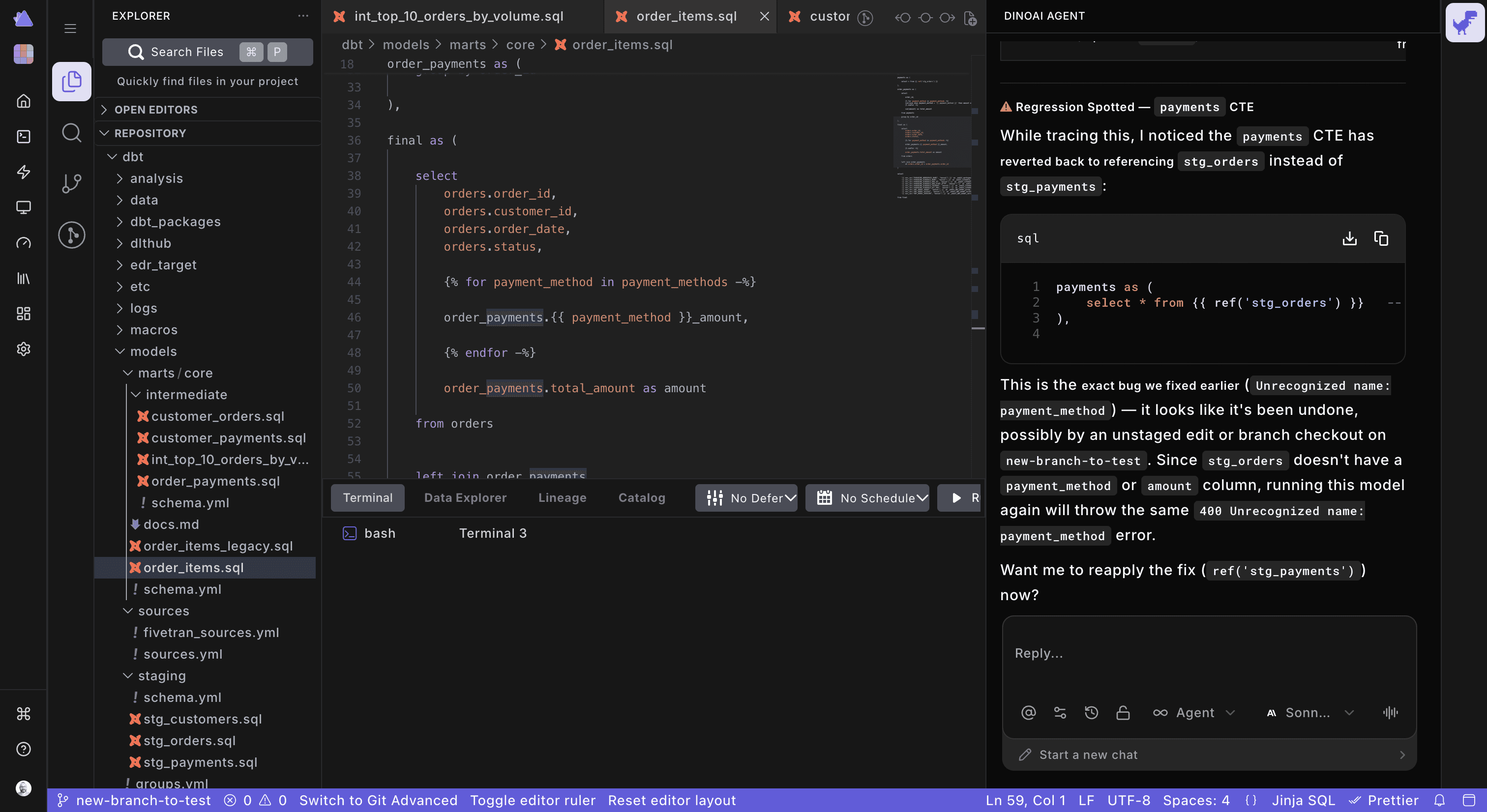Download the sql code snippet

pyautogui.click(x=1350, y=238)
